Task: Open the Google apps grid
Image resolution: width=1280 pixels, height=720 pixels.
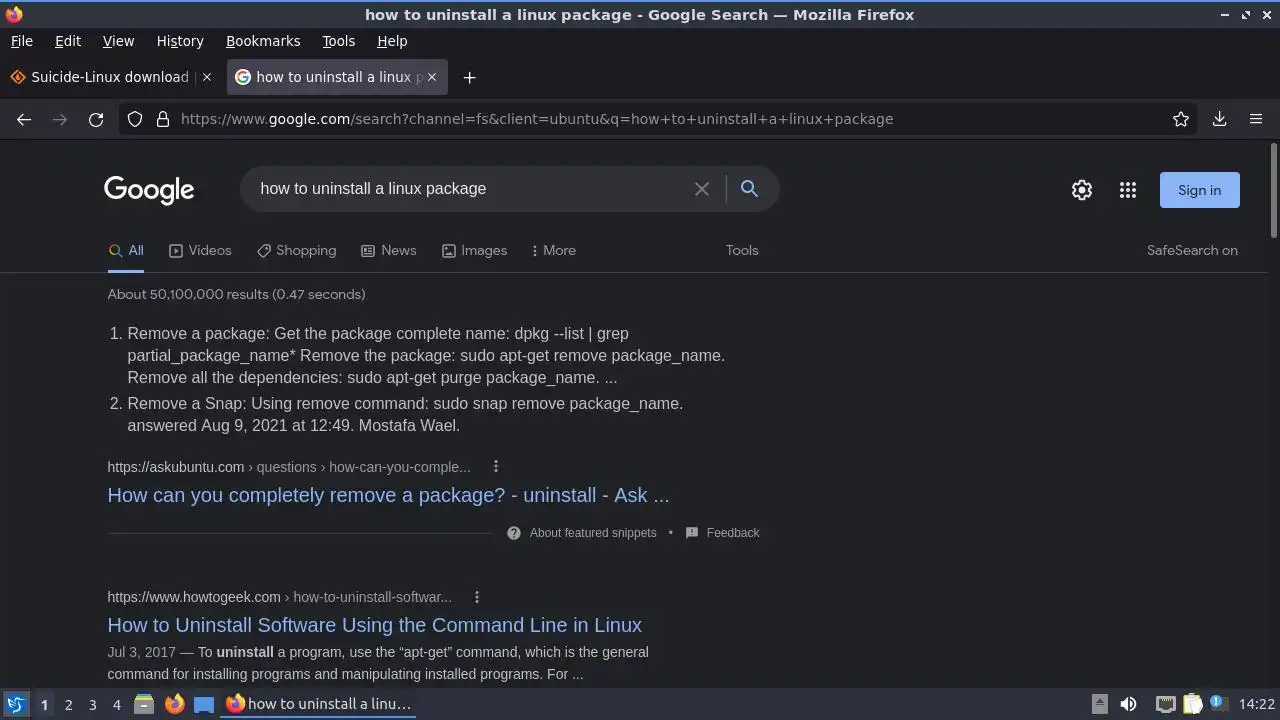Action: pyautogui.click(x=1128, y=190)
